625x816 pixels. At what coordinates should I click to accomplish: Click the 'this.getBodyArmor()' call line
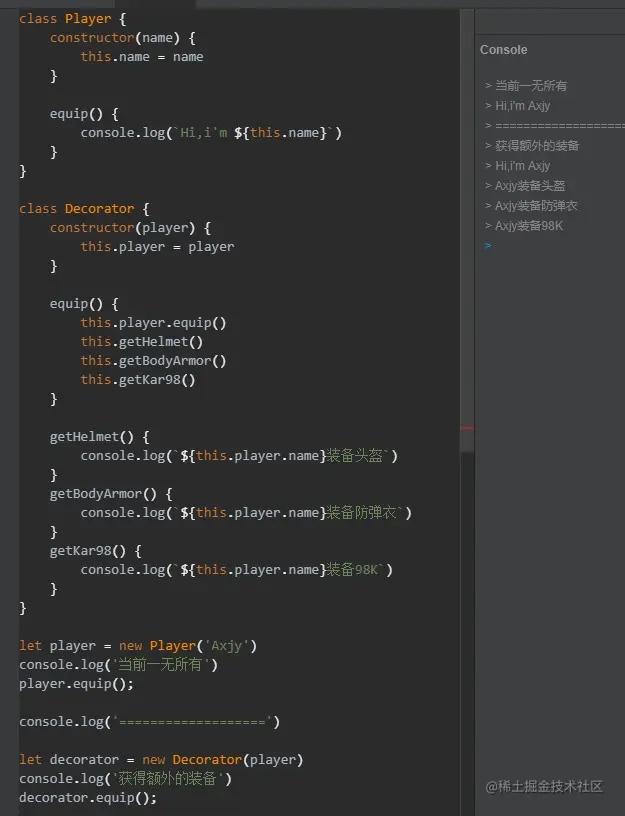pyautogui.click(x=154, y=361)
